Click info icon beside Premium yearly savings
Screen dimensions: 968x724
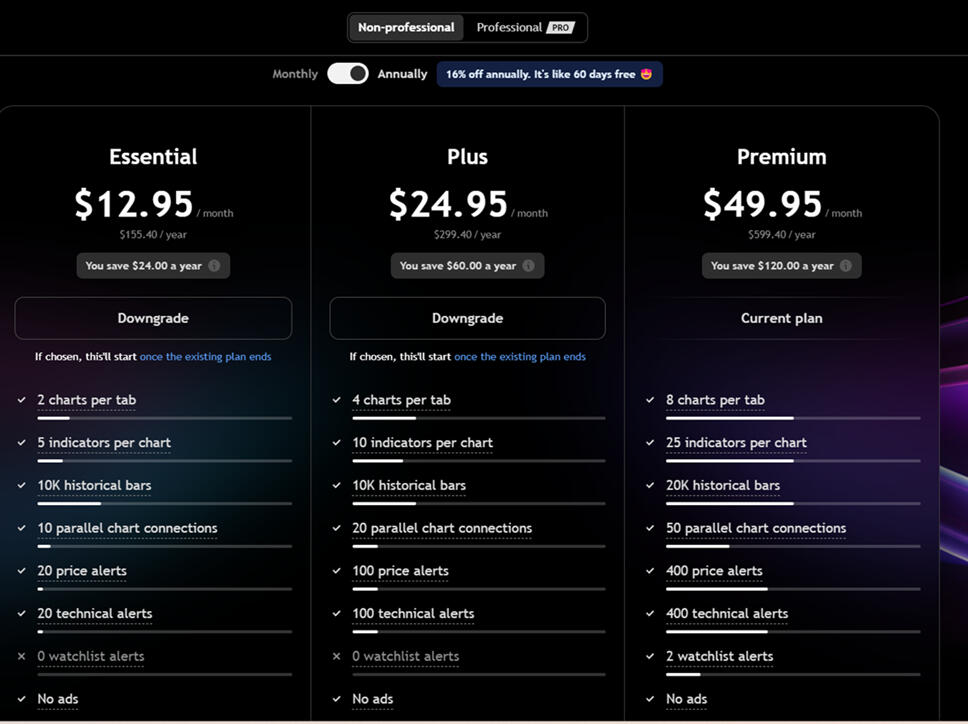point(846,266)
